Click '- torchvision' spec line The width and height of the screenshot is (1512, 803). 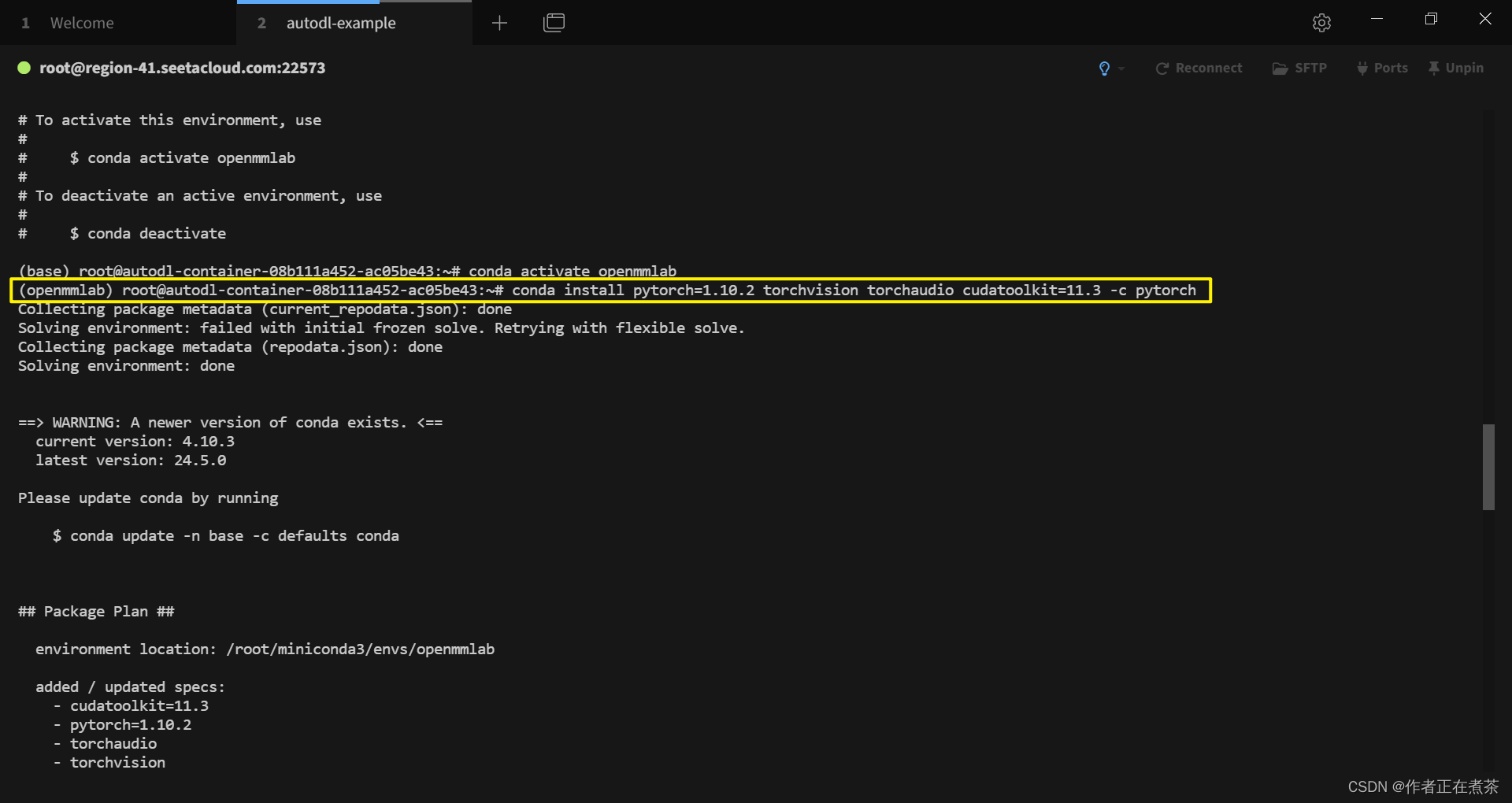109,763
